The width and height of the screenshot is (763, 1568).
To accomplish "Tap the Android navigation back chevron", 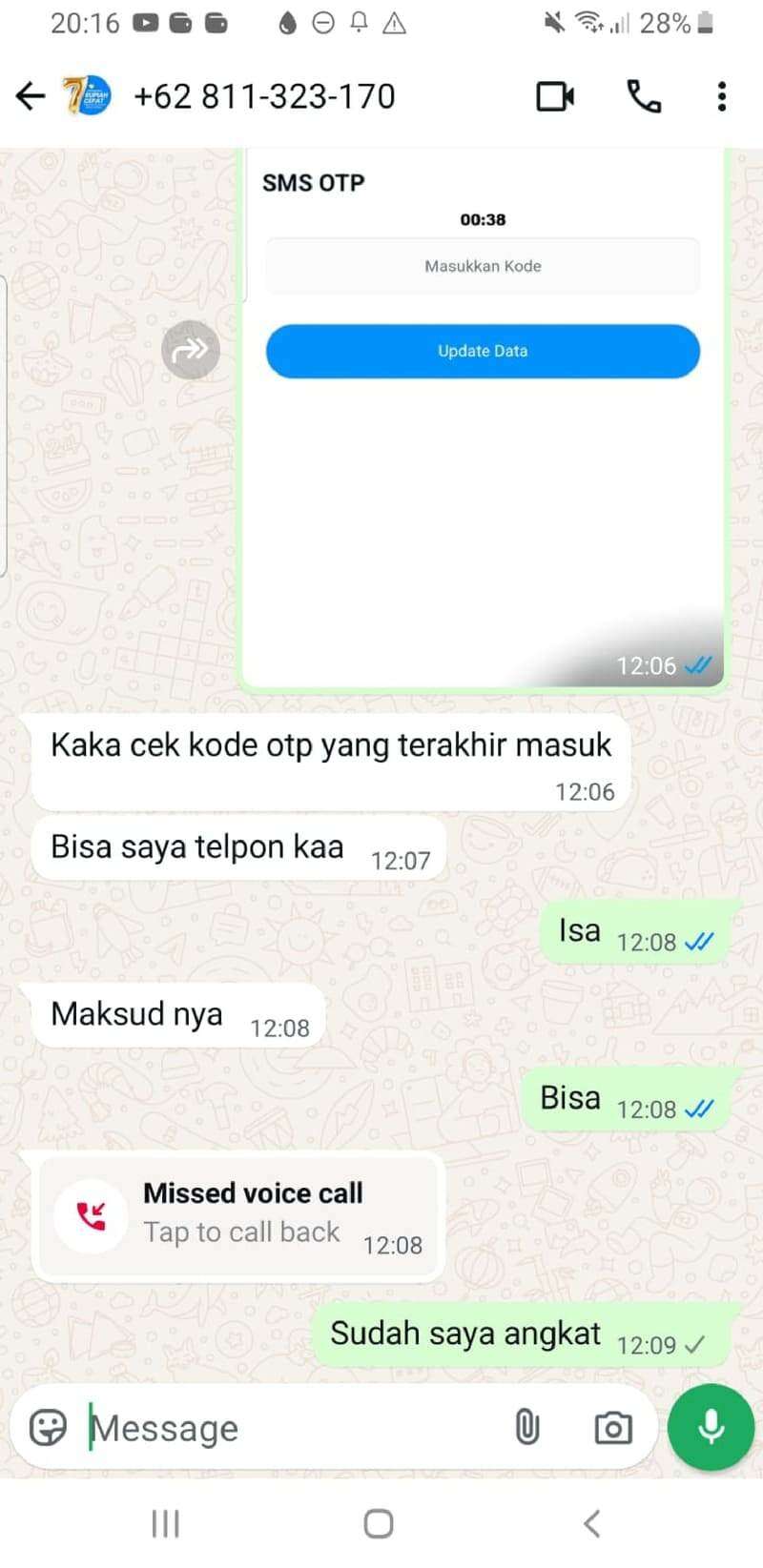I will coord(591,1523).
